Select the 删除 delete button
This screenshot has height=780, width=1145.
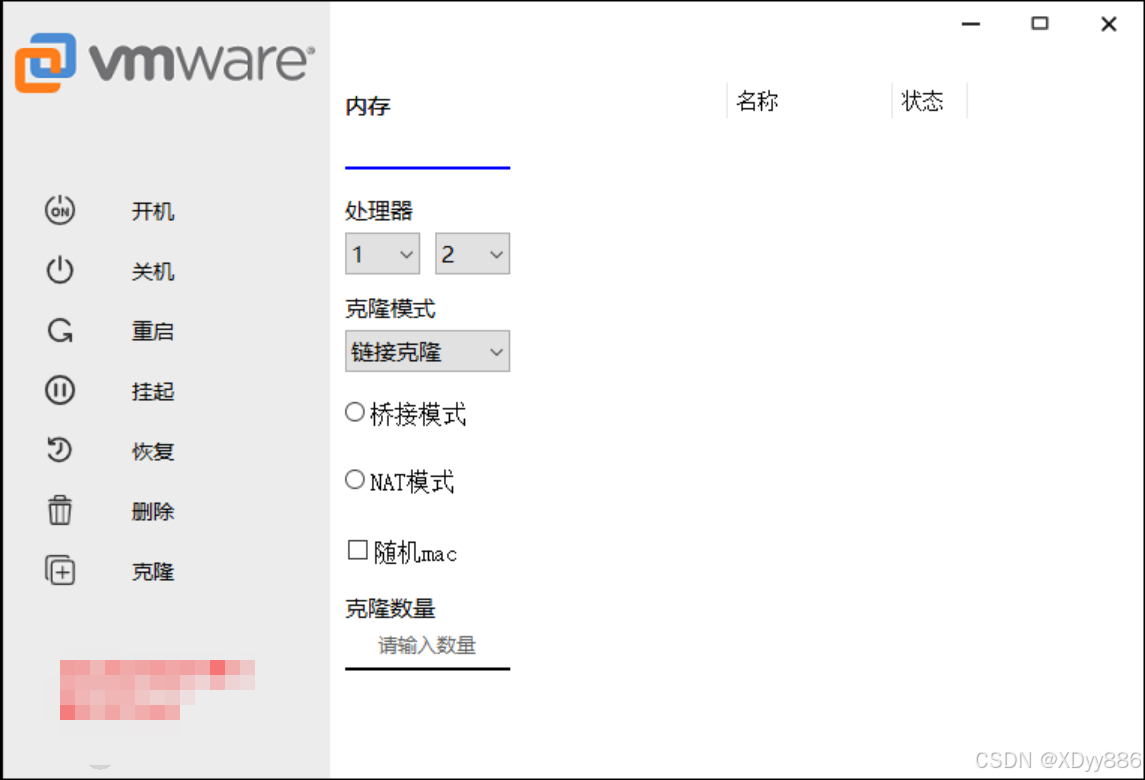tap(153, 511)
